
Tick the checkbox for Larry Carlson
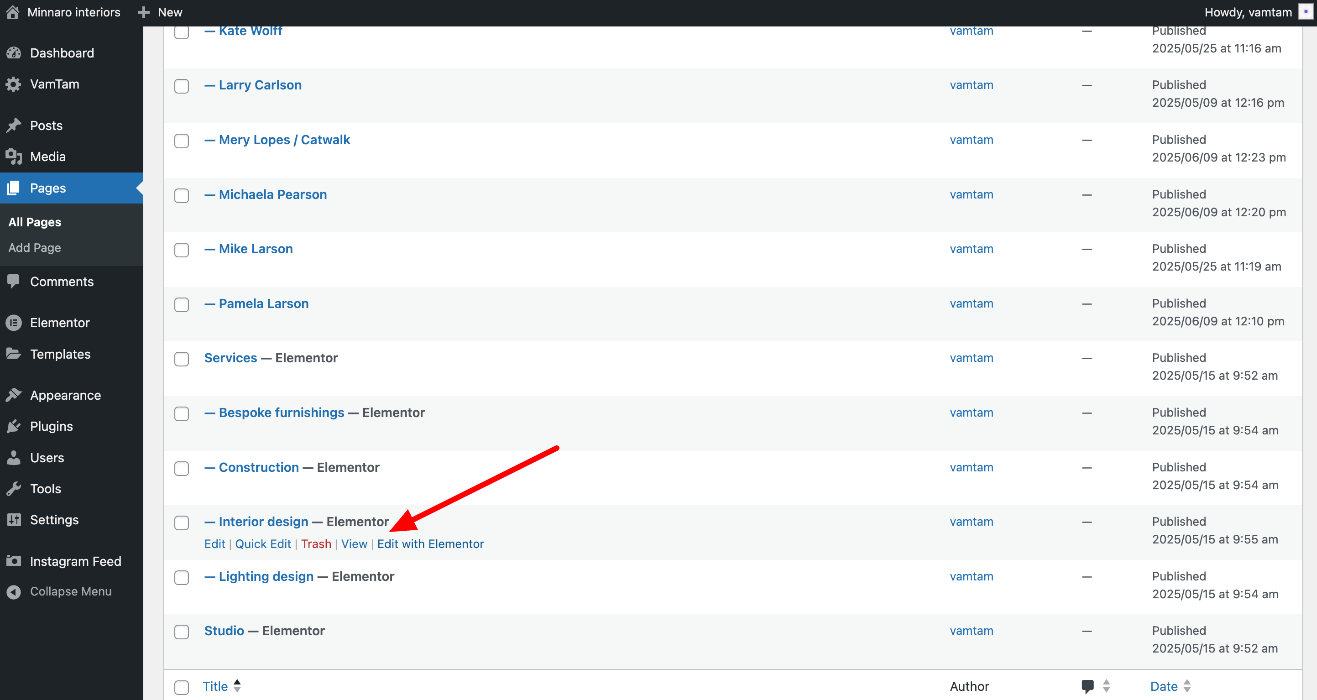coord(182,86)
